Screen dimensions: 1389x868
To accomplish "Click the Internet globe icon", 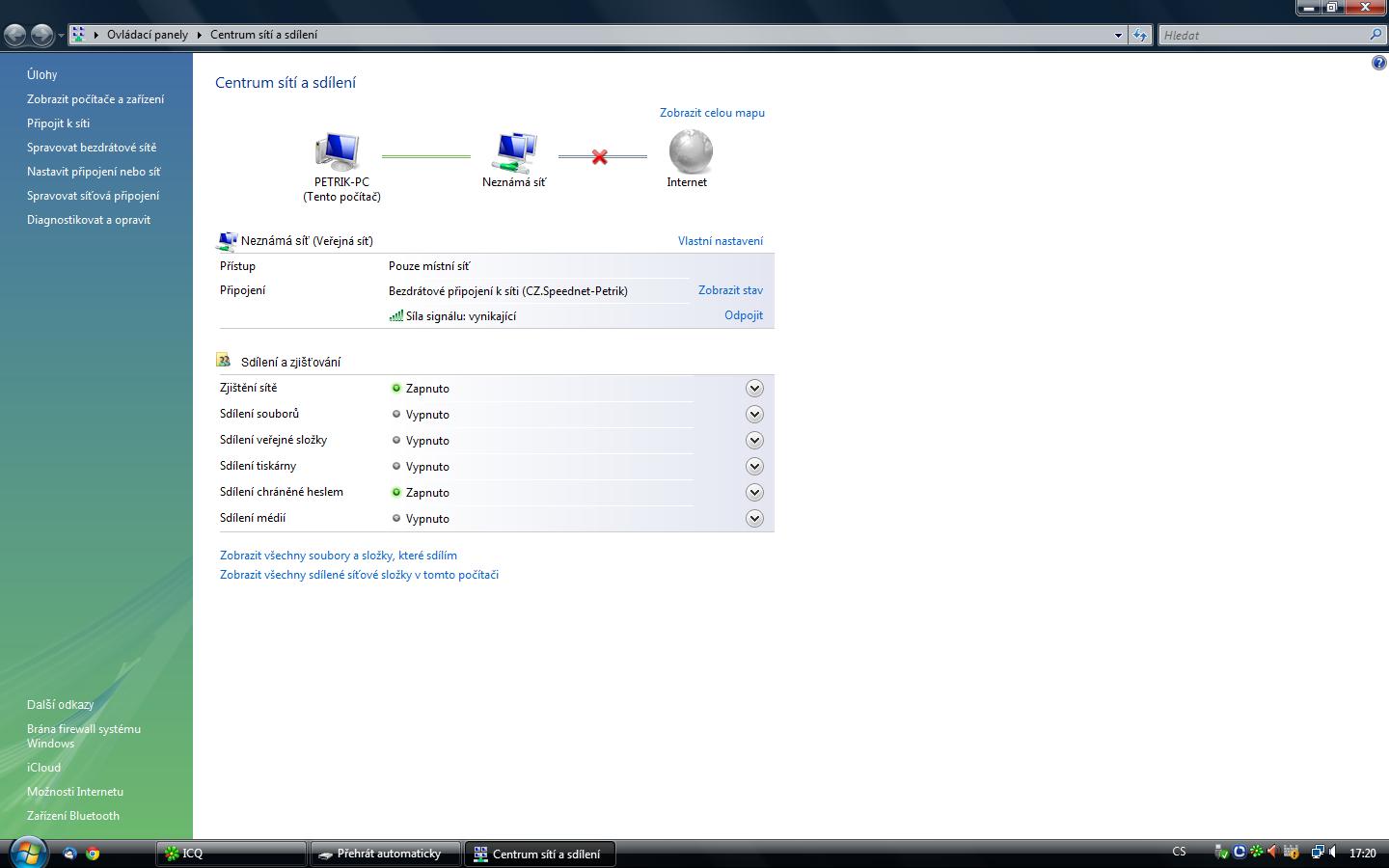I will pyautogui.click(x=691, y=151).
